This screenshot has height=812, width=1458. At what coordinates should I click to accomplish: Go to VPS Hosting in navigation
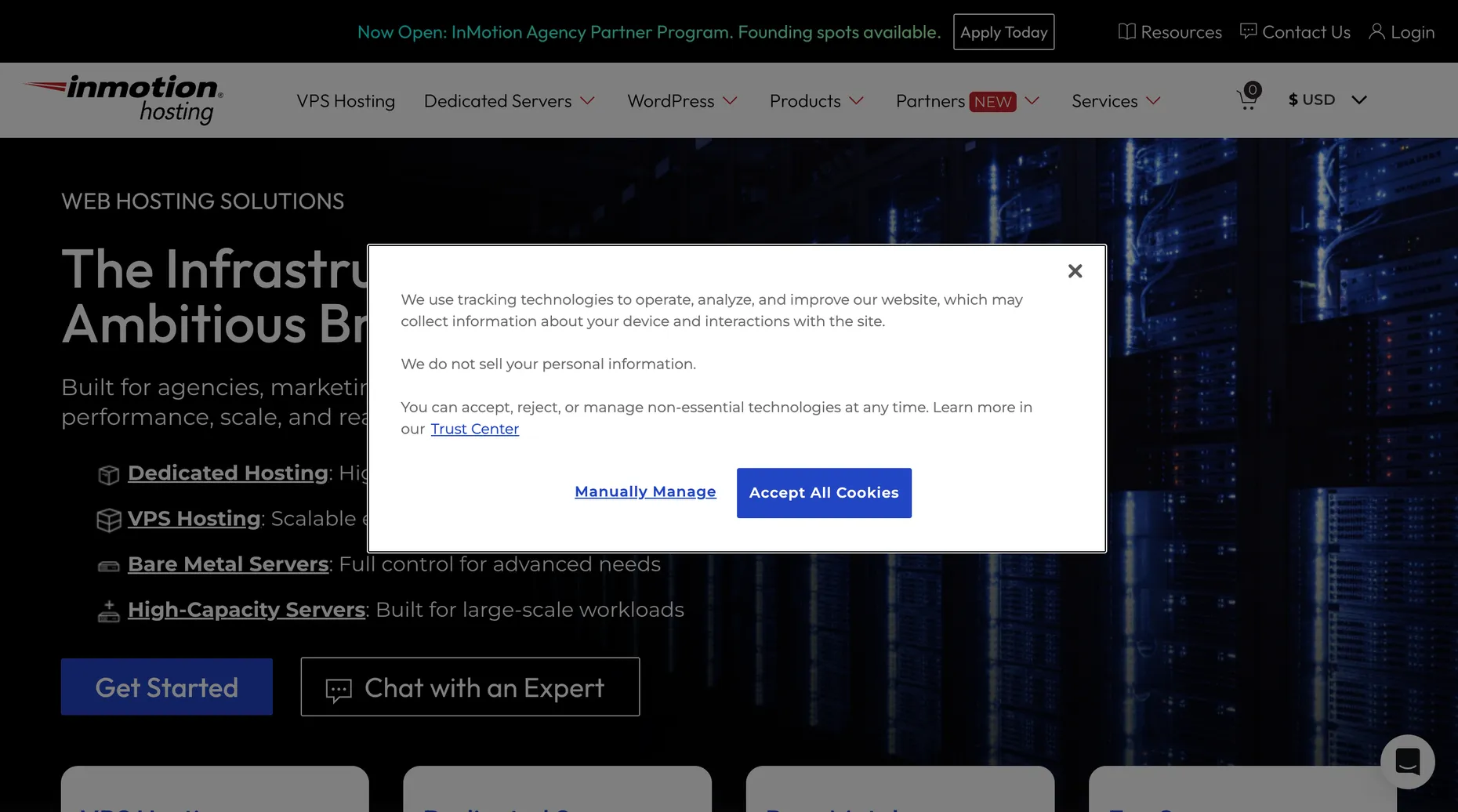click(x=346, y=101)
